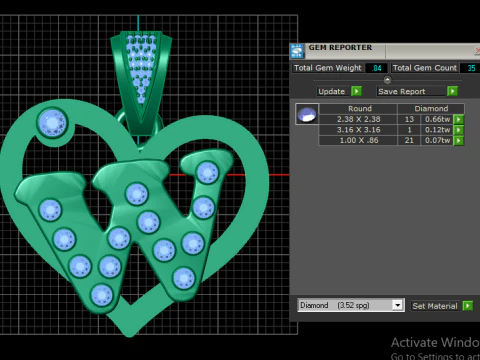Screen dimensions: 480x360
Task: Collapse panel using the round arrow handle
Action: coord(387,80)
